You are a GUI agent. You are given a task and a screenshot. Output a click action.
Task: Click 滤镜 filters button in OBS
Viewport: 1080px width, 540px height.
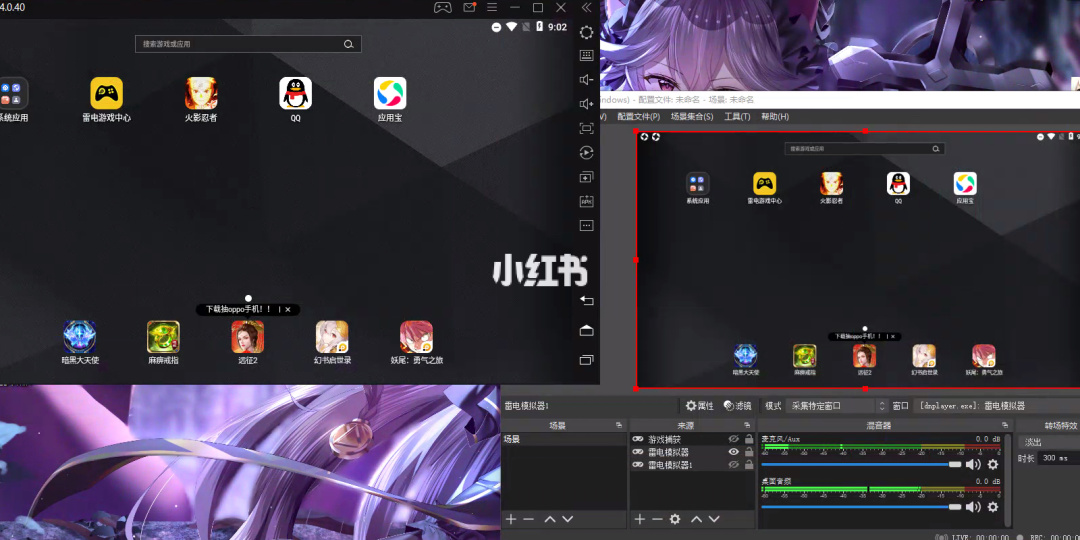coord(738,406)
